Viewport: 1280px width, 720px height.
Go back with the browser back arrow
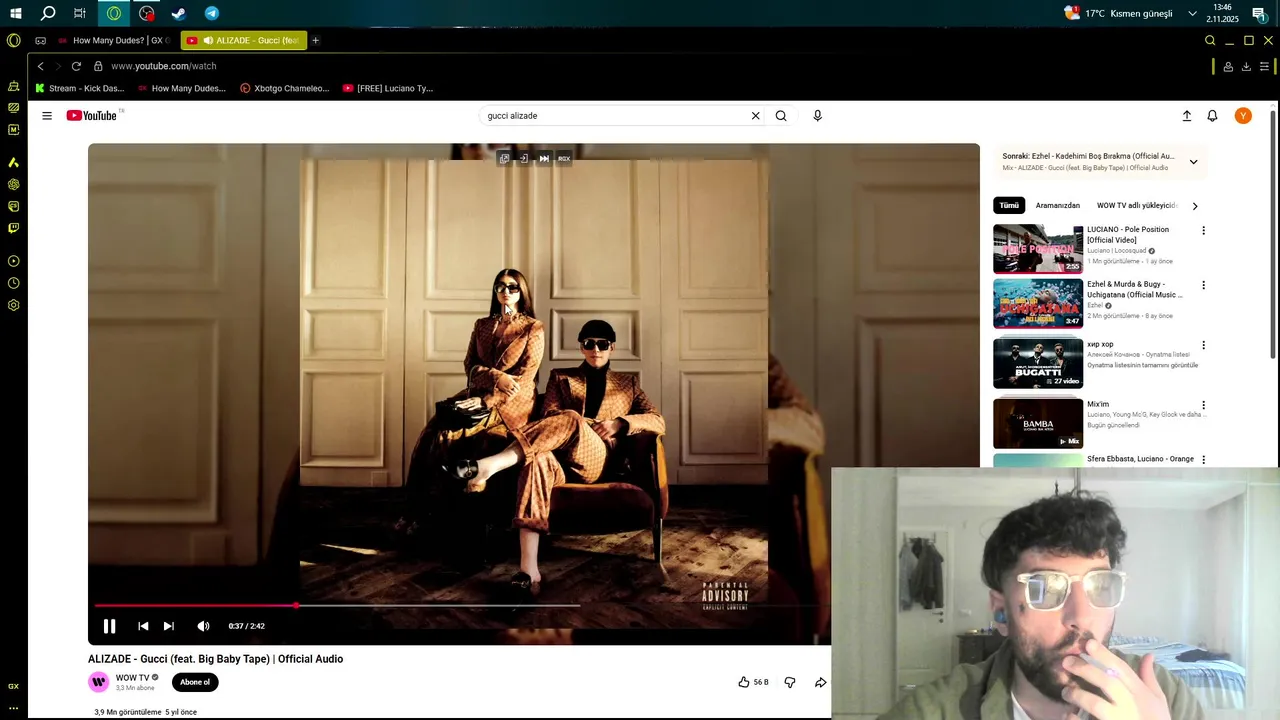point(40,66)
